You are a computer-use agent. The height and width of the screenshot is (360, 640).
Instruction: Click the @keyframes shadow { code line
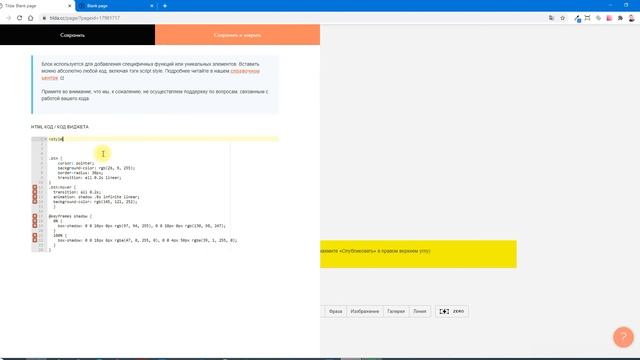pyautogui.click(x=70, y=216)
